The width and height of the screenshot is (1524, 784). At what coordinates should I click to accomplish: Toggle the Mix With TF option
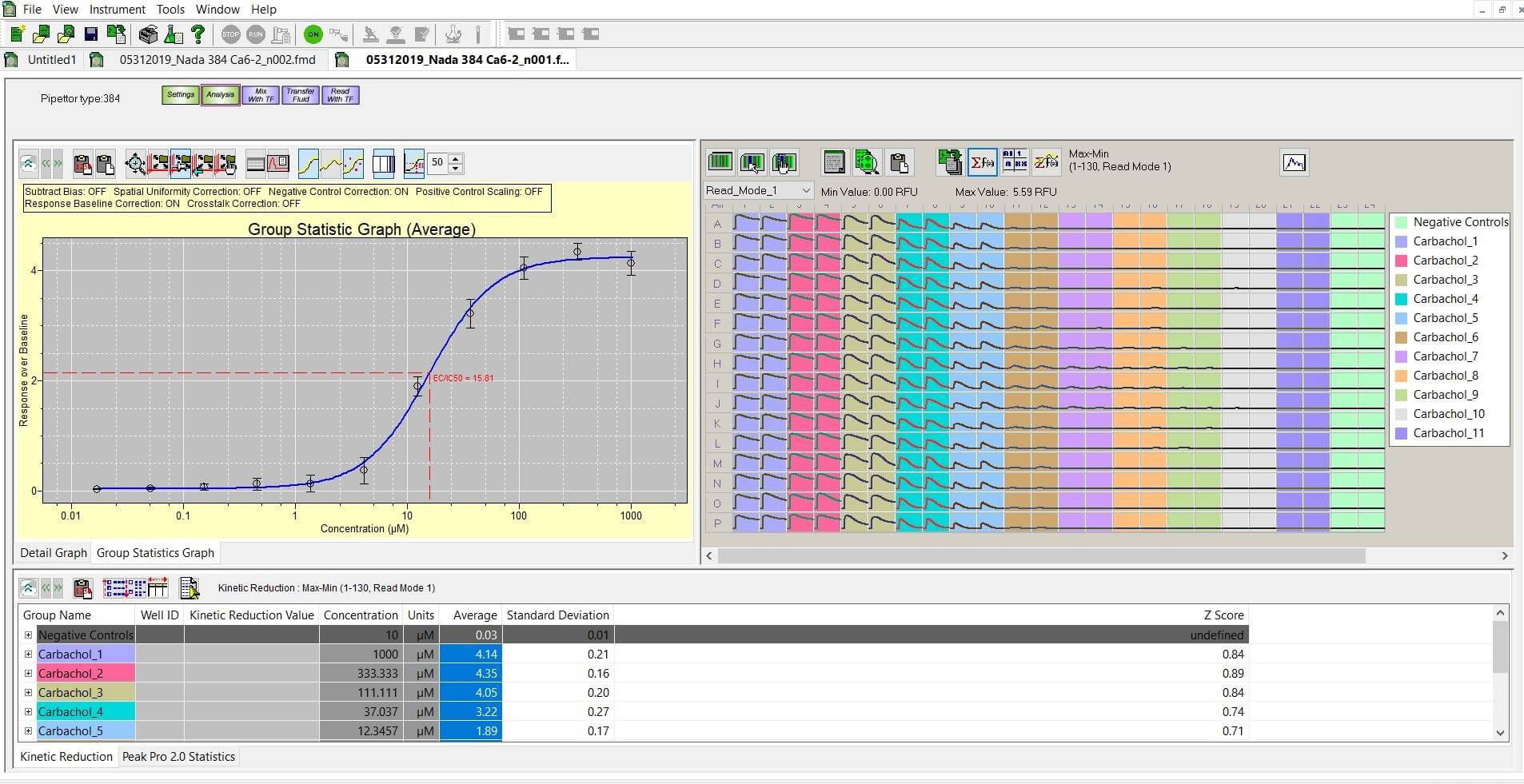pos(260,94)
